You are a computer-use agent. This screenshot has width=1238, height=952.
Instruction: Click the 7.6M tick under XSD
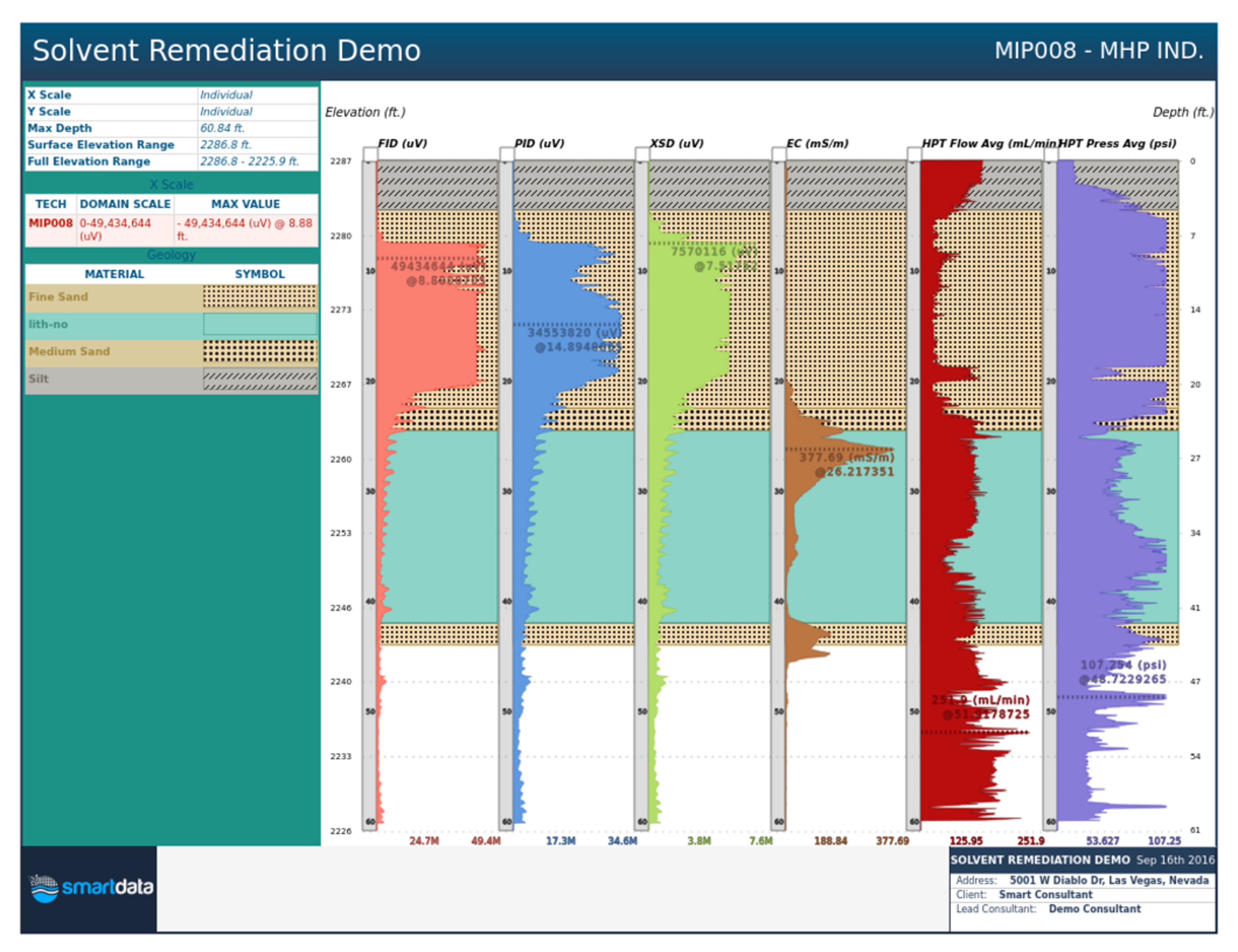(x=761, y=841)
